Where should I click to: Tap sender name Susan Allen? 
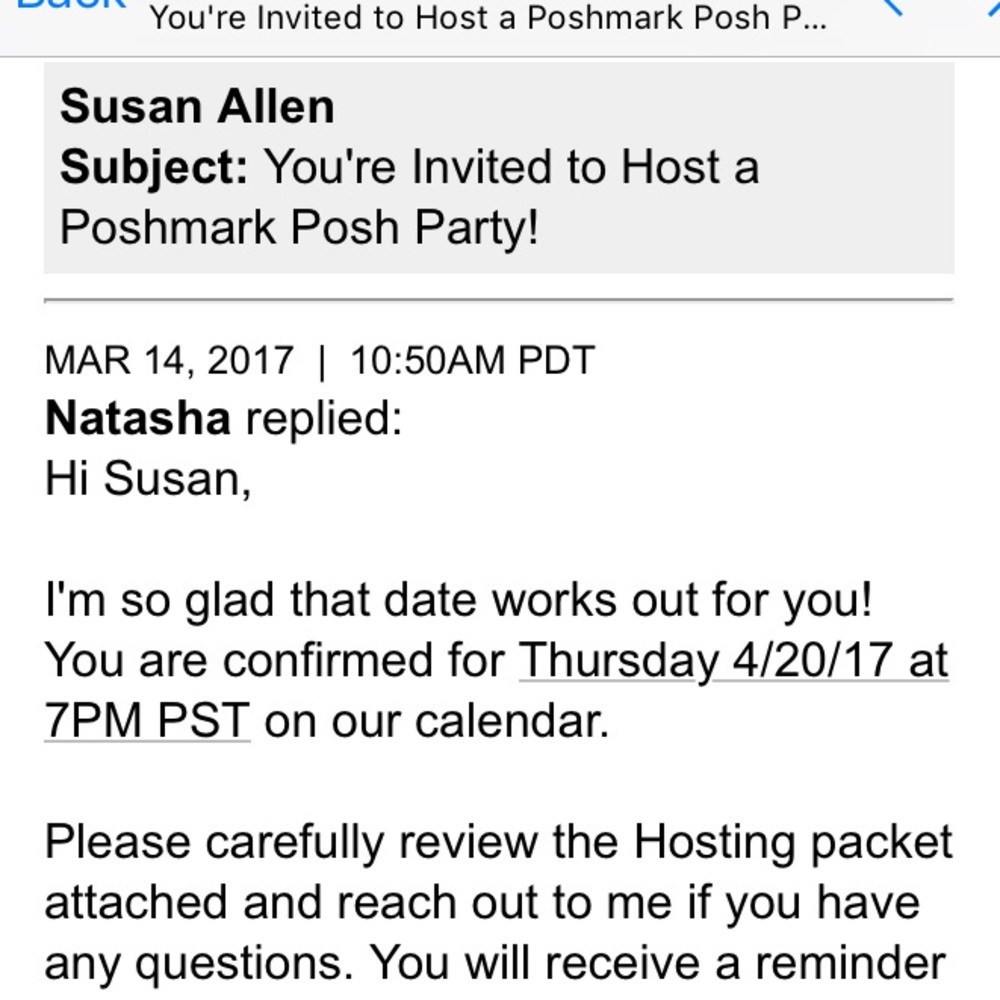[x=197, y=107]
